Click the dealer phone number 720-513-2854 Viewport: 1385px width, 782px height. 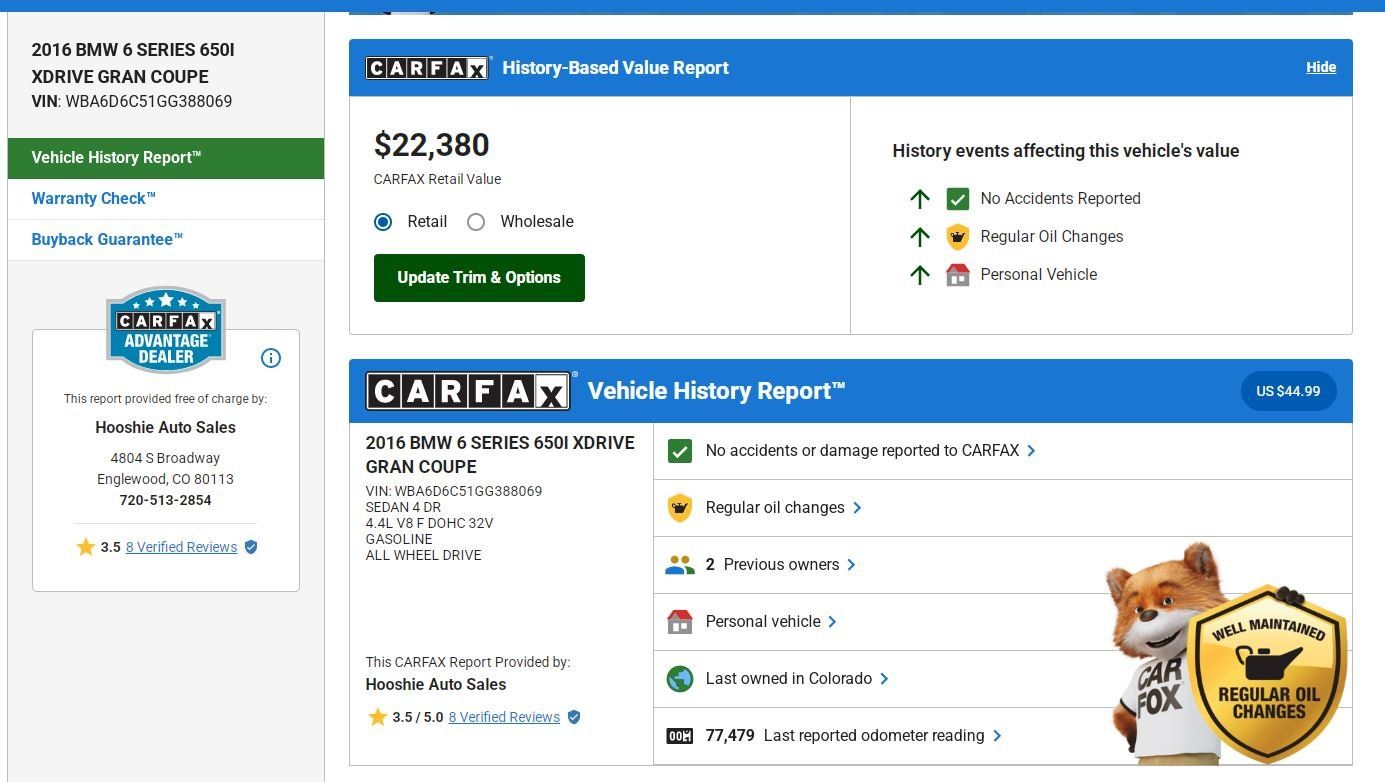(166, 500)
